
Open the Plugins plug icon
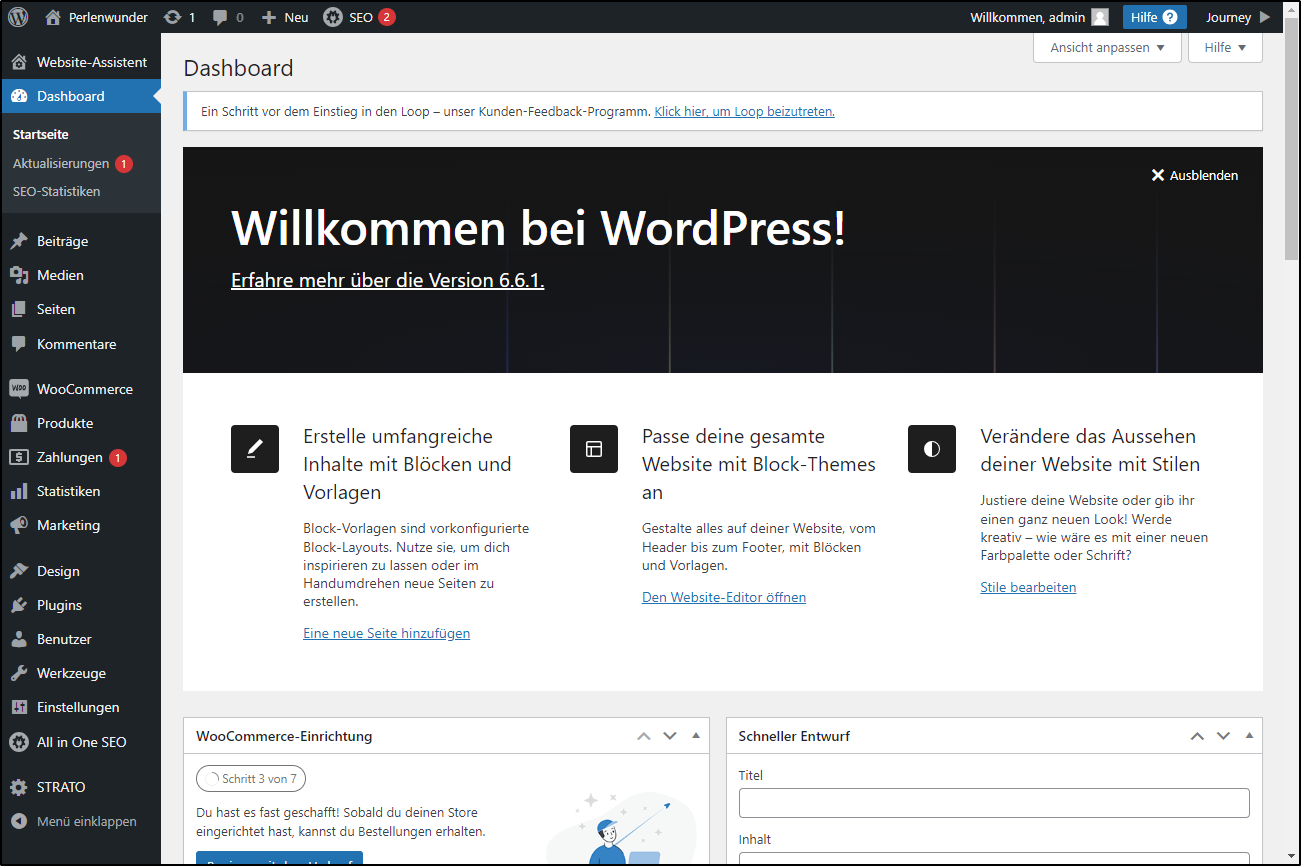22,604
